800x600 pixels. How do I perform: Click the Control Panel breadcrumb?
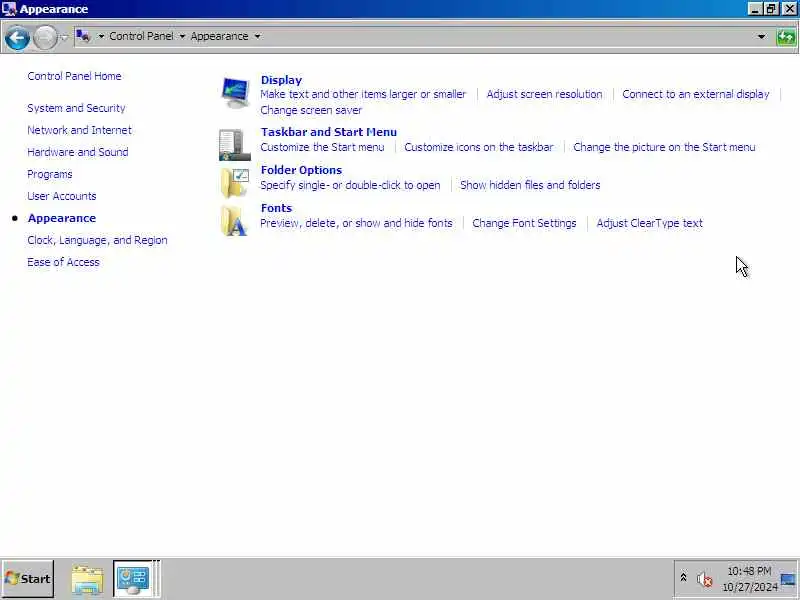pos(141,36)
